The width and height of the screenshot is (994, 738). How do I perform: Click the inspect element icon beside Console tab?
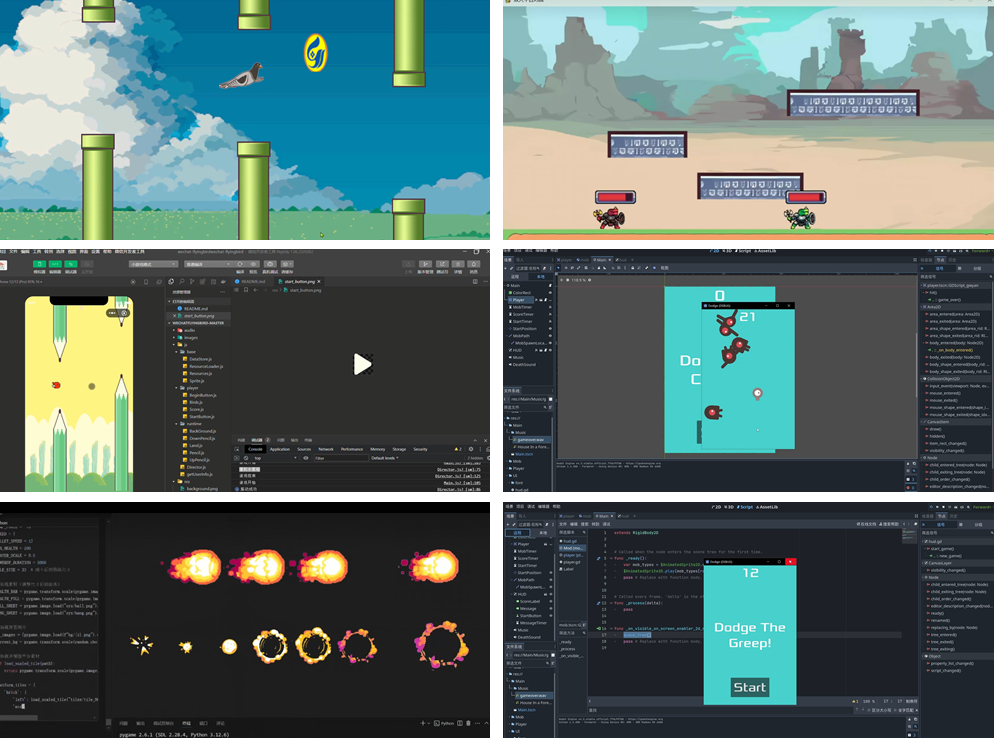pos(237,449)
